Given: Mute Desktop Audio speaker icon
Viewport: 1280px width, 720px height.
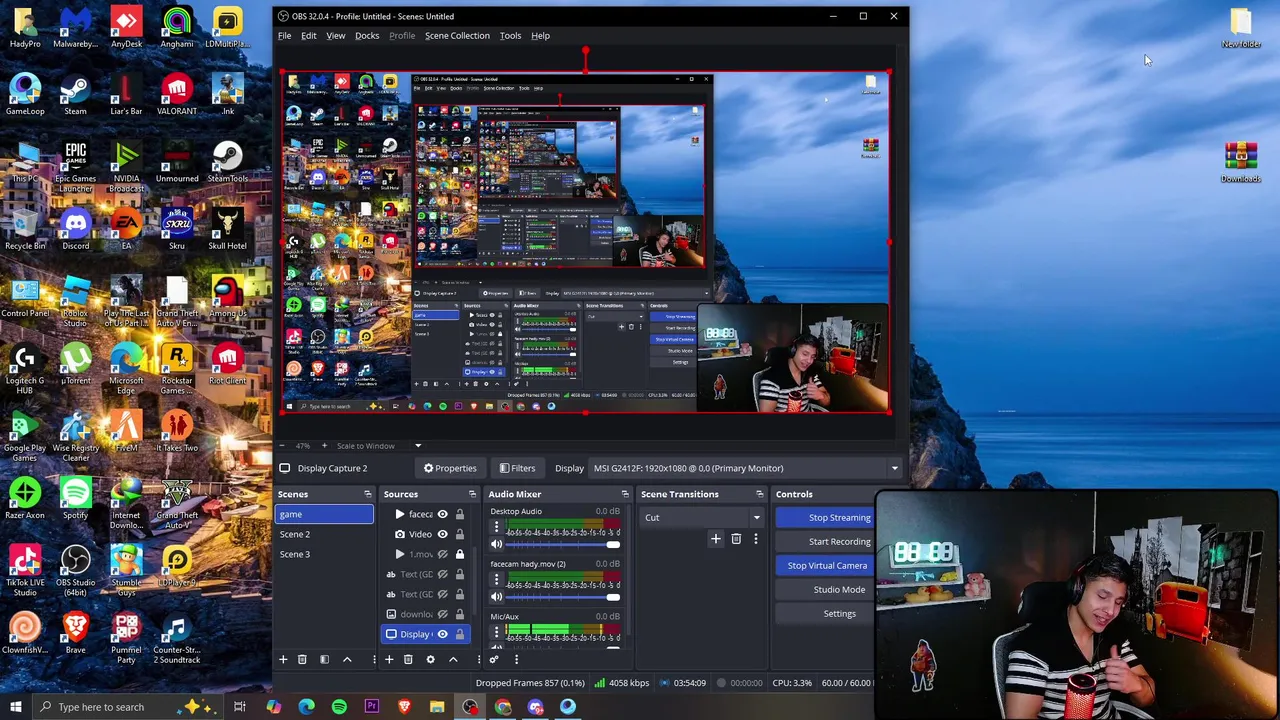Looking at the screenshot, I should pos(496,544).
